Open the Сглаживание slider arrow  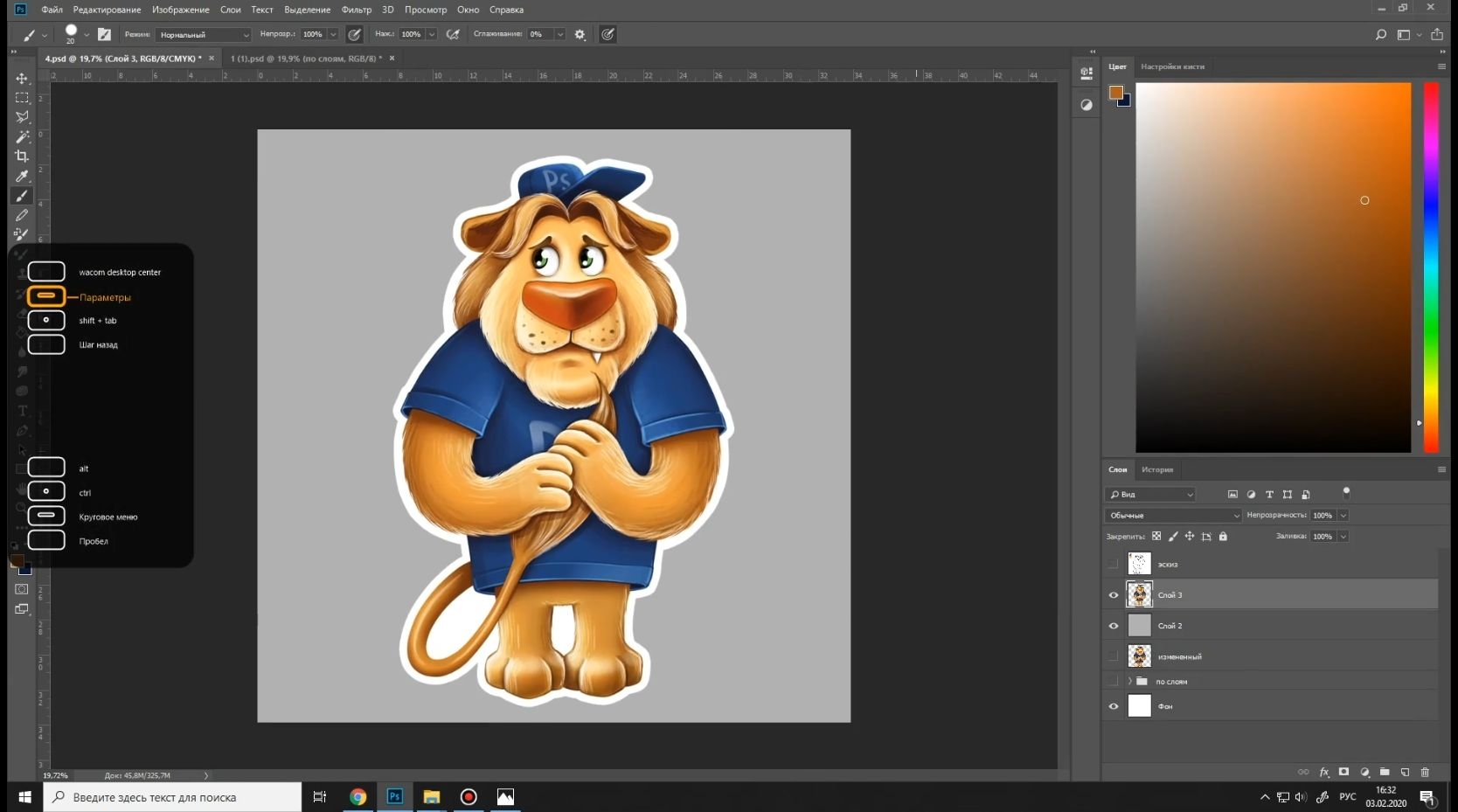click(560, 35)
